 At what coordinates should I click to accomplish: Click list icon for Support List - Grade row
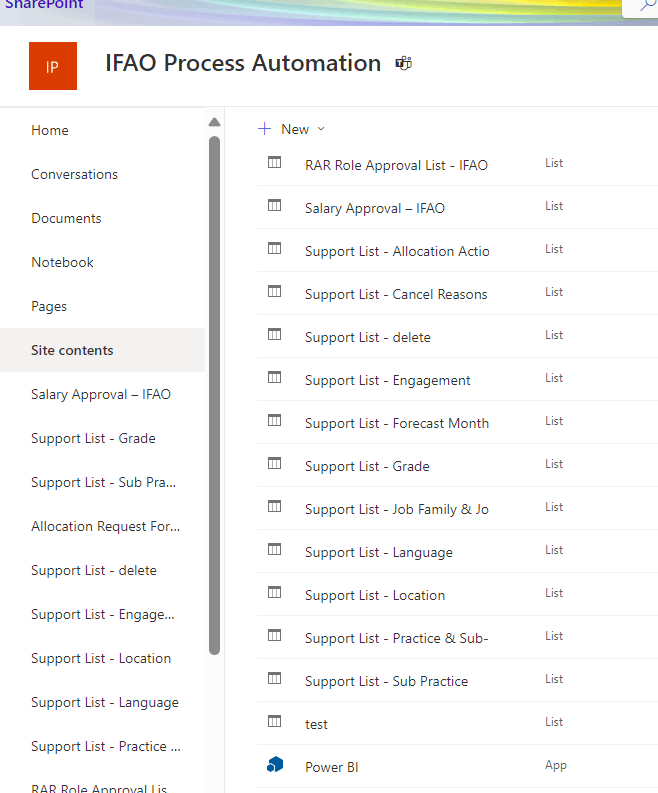(275, 464)
